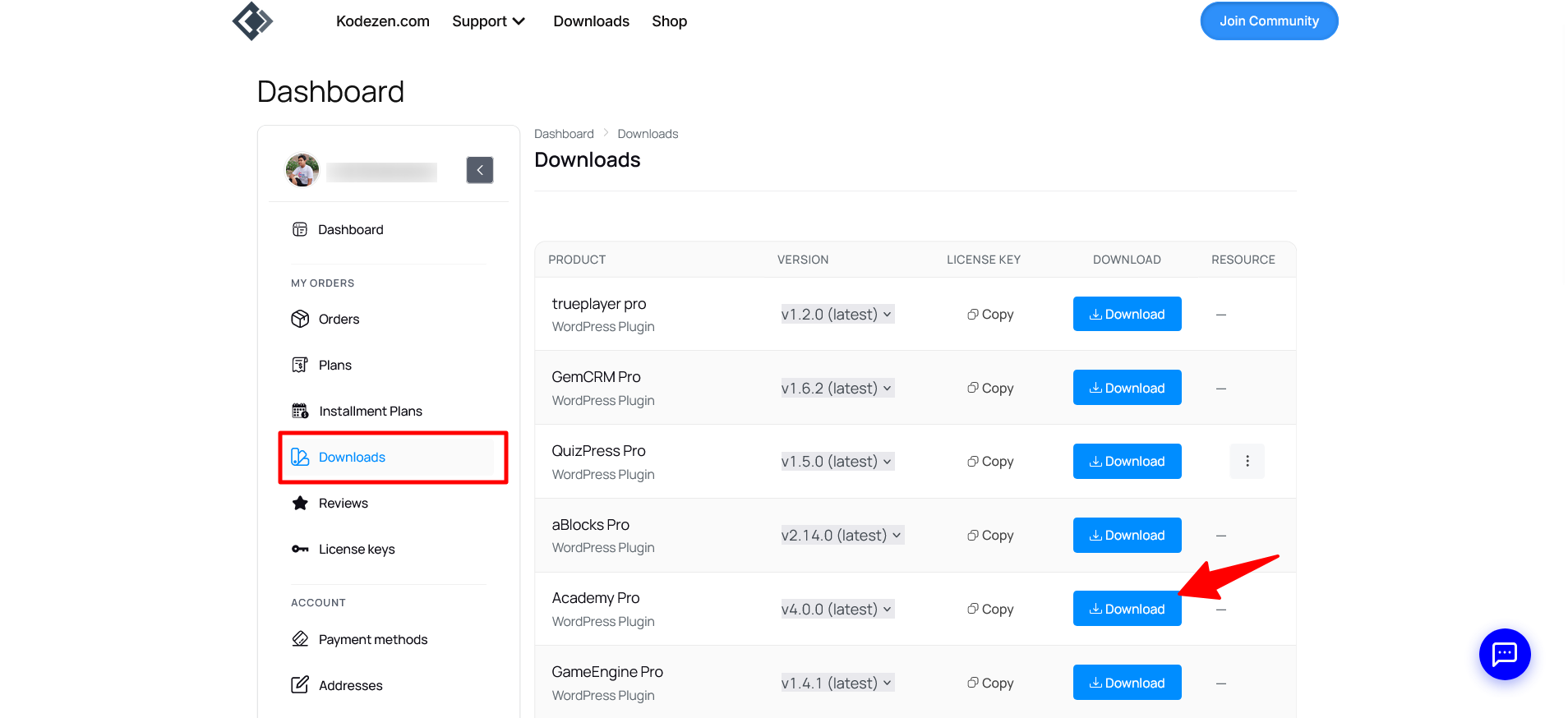Copy the GameEngine Pro license key
The image size is (1568, 718).
pyautogui.click(x=990, y=683)
